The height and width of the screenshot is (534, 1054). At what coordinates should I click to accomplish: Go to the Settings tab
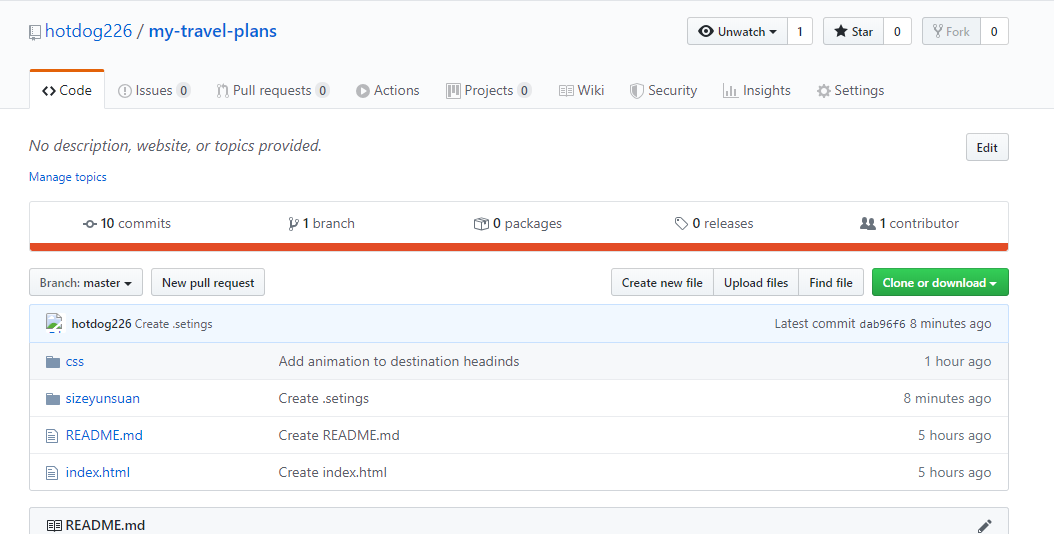(x=850, y=91)
